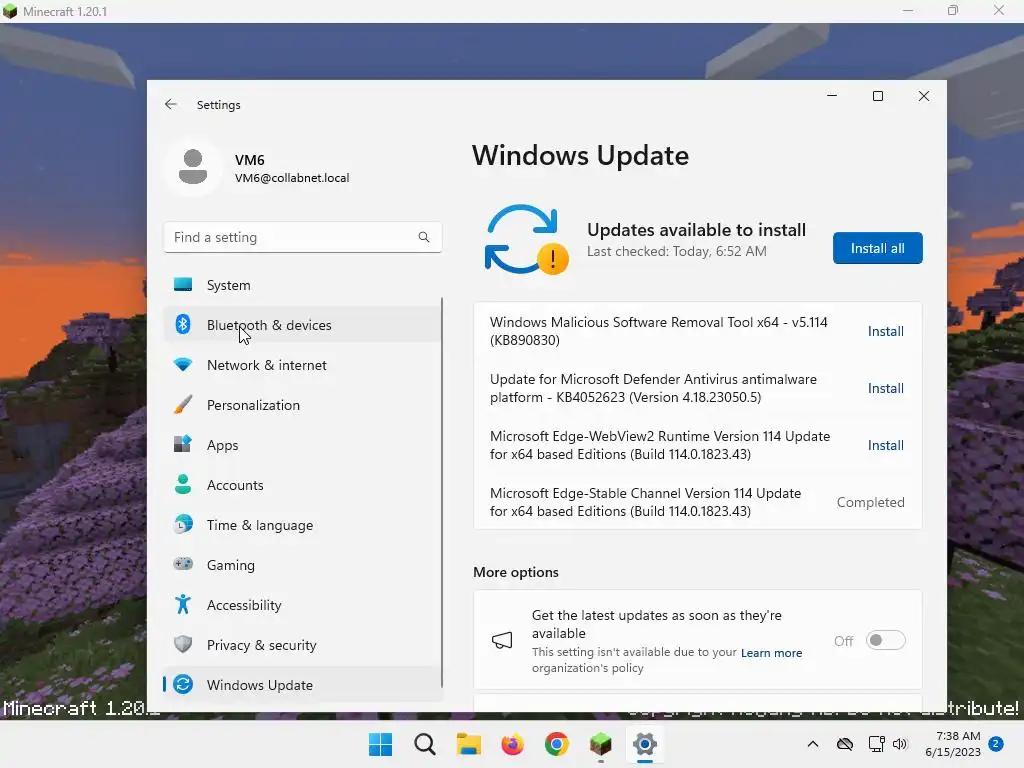The height and width of the screenshot is (768, 1024).
Task: Install Malicious Software Removal Tool update
Action: click(x=886, y=331)
